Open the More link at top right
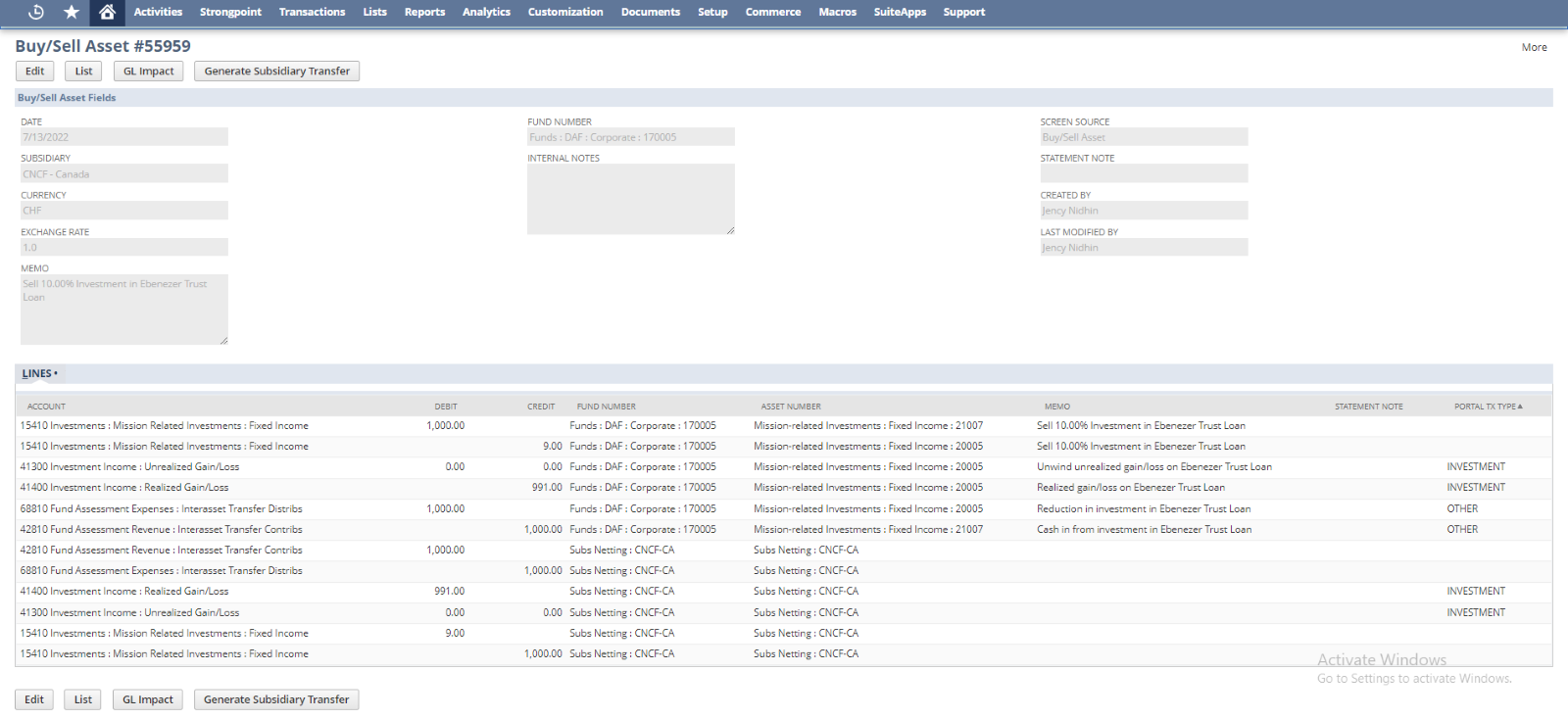Viewport: 1568px width, 719px height. tap(1534, 47)
